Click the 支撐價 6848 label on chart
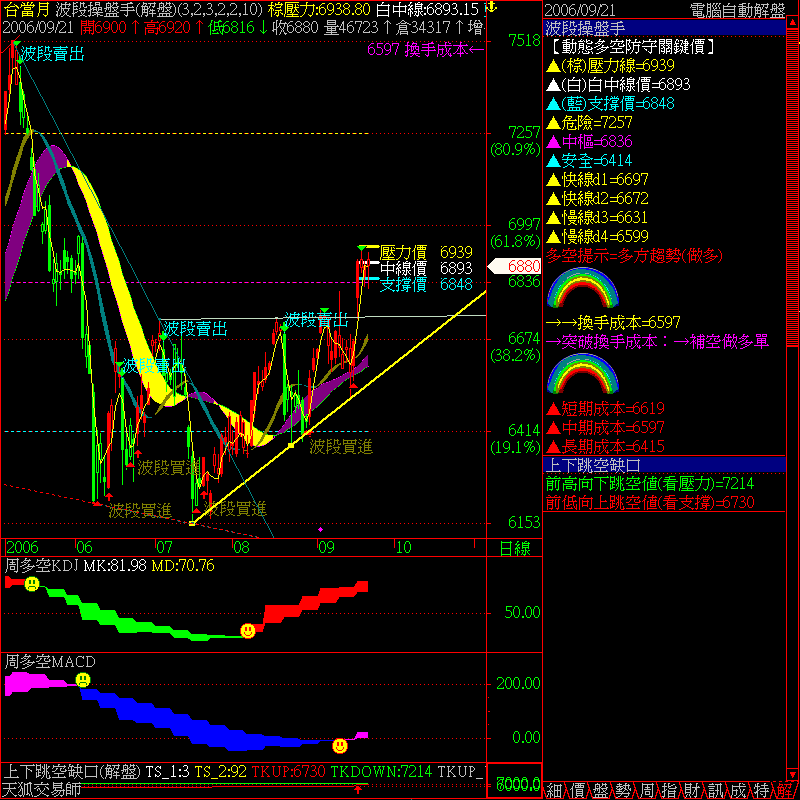800x800 pixels. (426, 284)
